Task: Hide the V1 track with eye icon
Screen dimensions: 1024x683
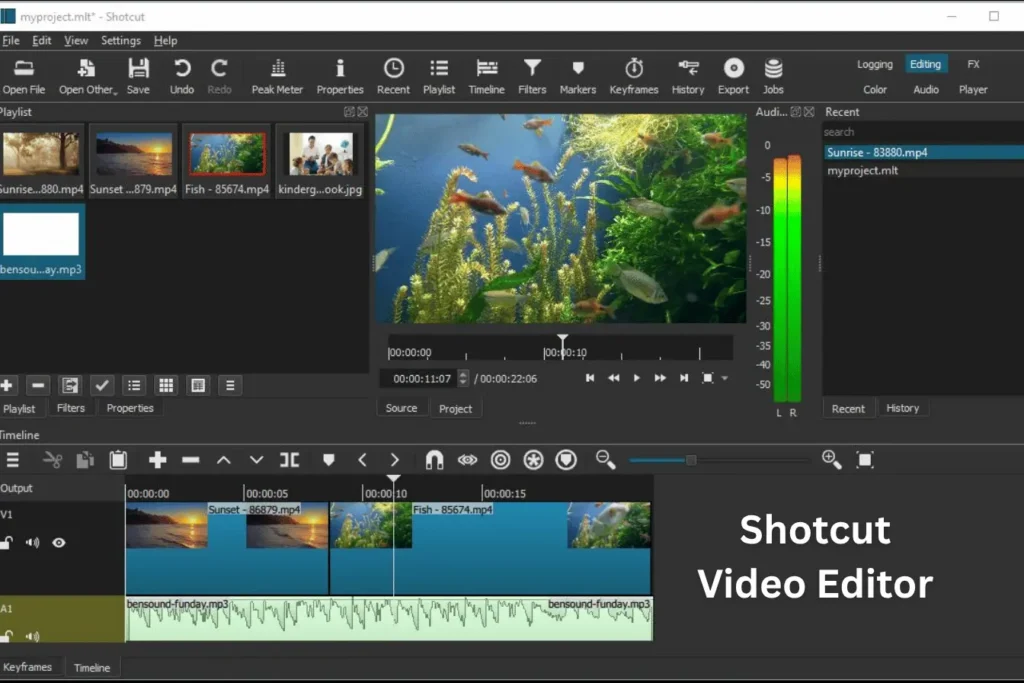Action: pyautogui.click(x=59, y=543)
